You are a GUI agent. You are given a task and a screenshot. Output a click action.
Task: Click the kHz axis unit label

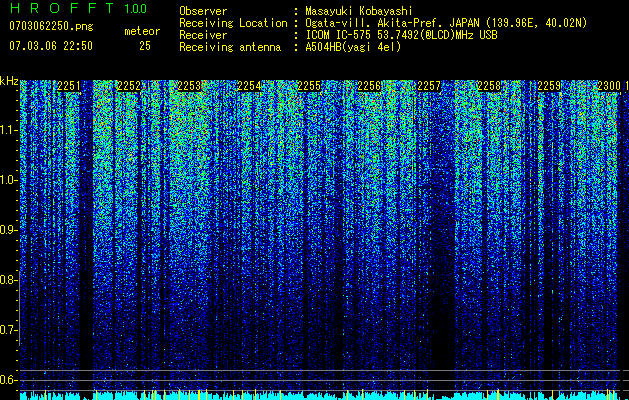[9, 81]
